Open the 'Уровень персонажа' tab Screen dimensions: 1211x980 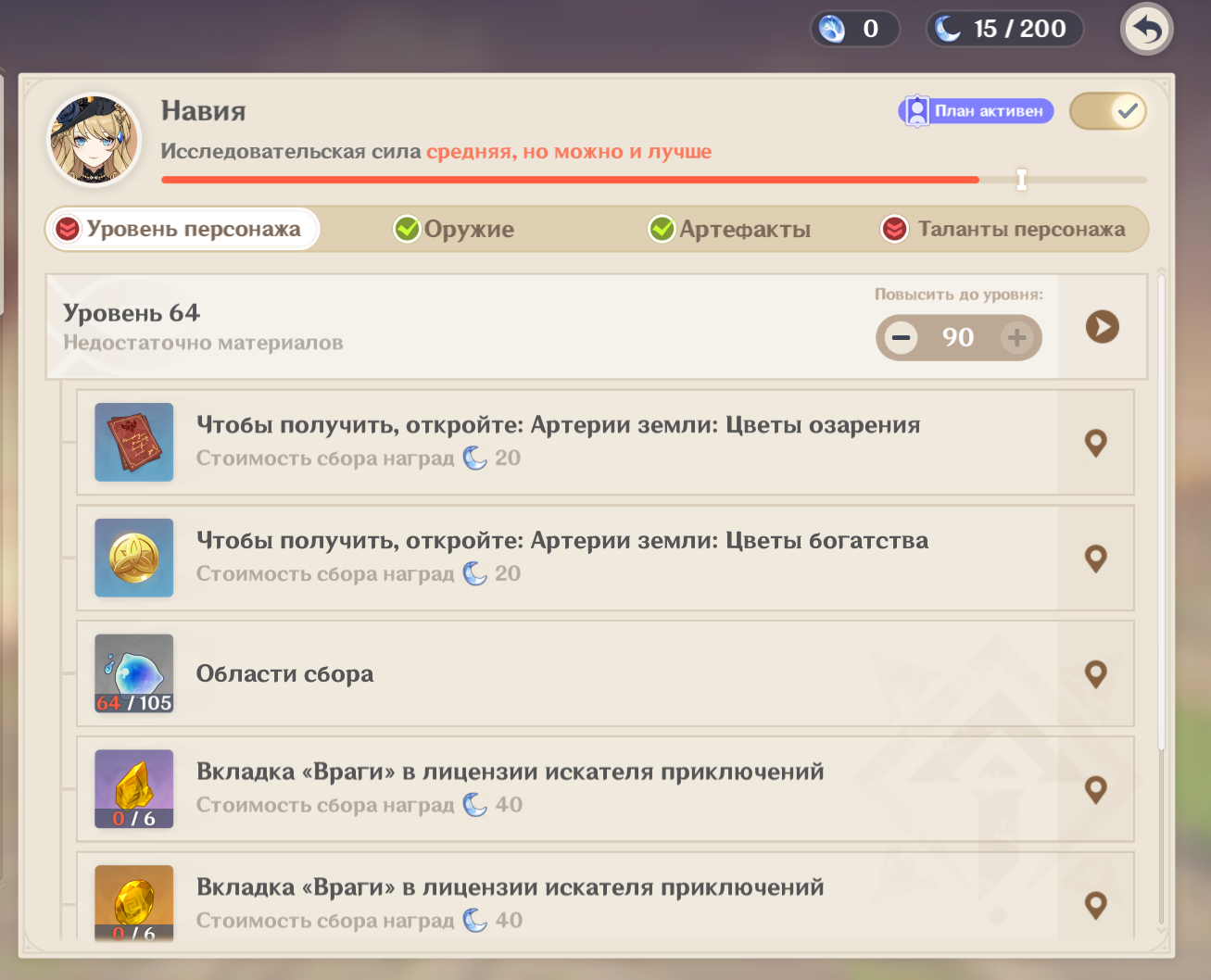[x=183, y=229]
